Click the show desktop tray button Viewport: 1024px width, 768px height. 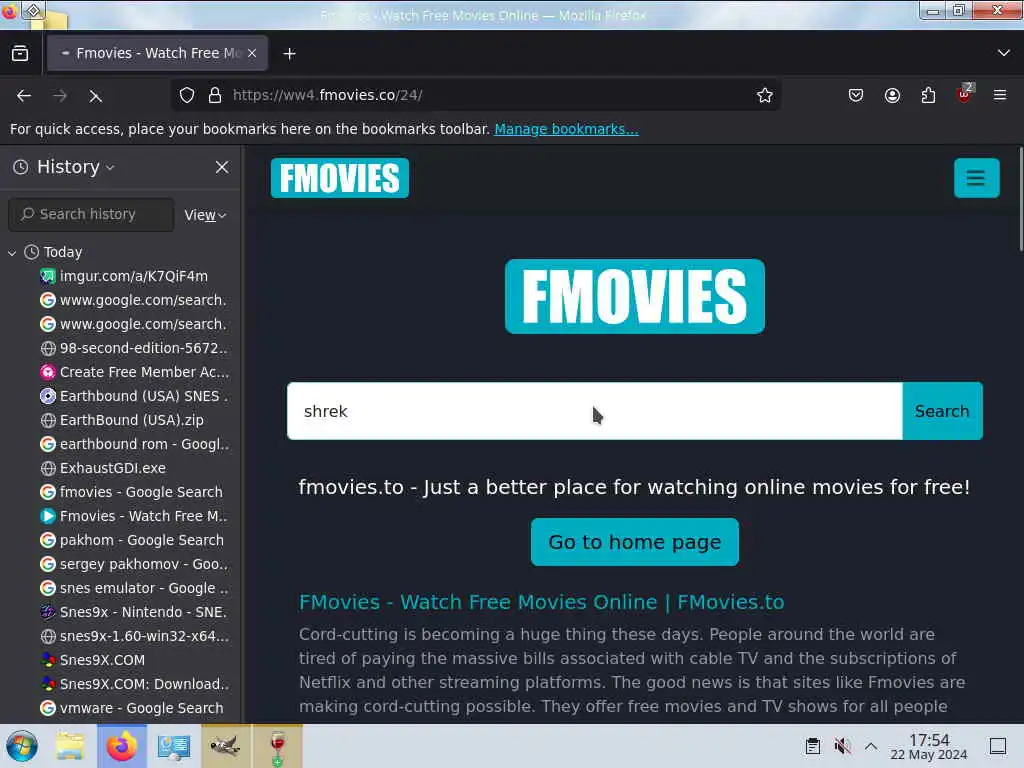point(998,746)
